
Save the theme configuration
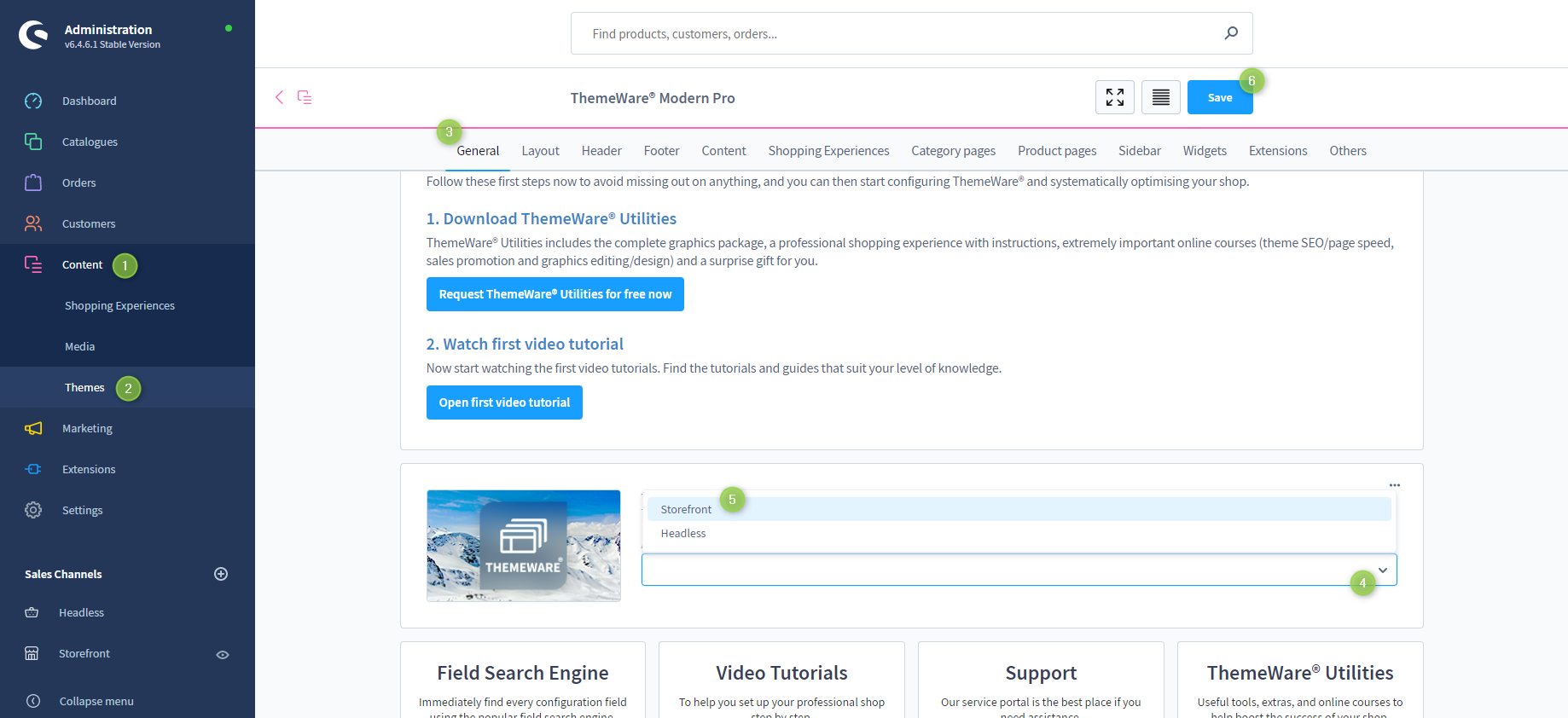tap(1220, 97)
